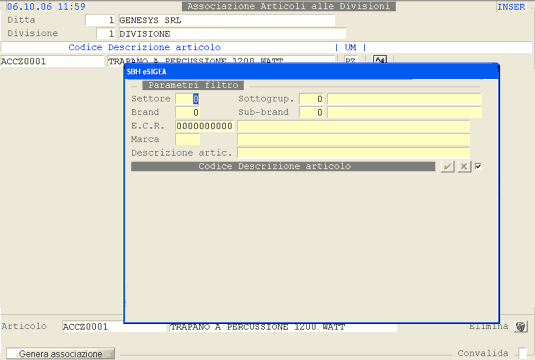535x360 pixels.
Task: Click the Divisione number field
Action: (106, 34)
